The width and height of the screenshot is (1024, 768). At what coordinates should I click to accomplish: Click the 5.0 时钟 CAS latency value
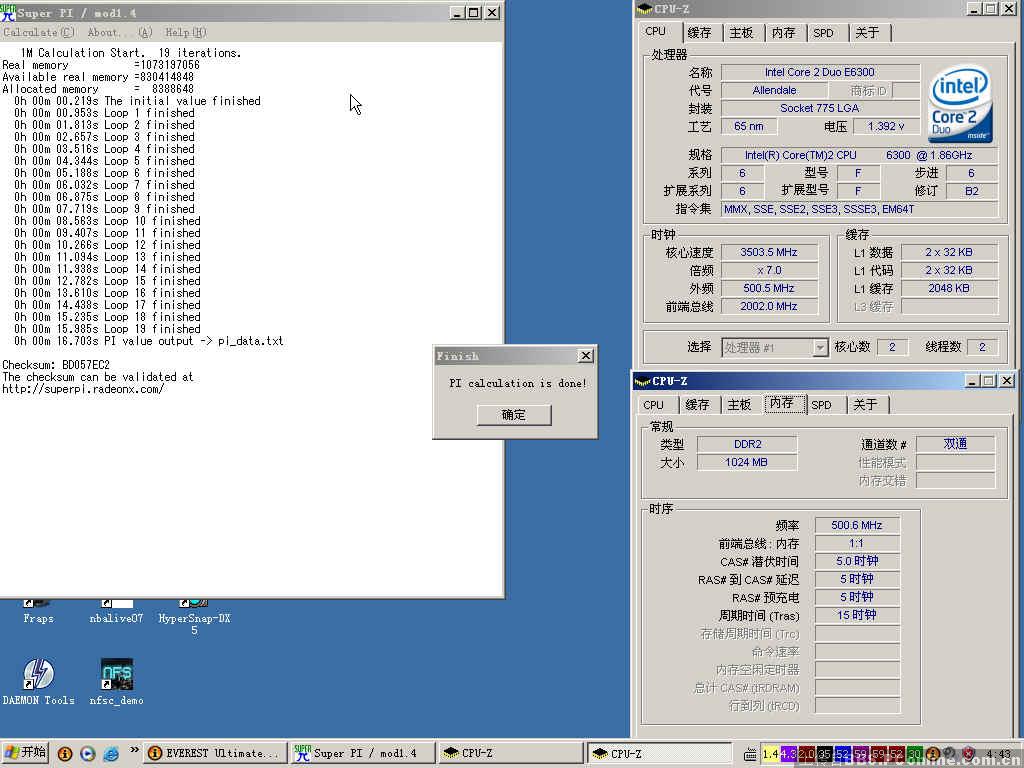(x=857, y=561)
